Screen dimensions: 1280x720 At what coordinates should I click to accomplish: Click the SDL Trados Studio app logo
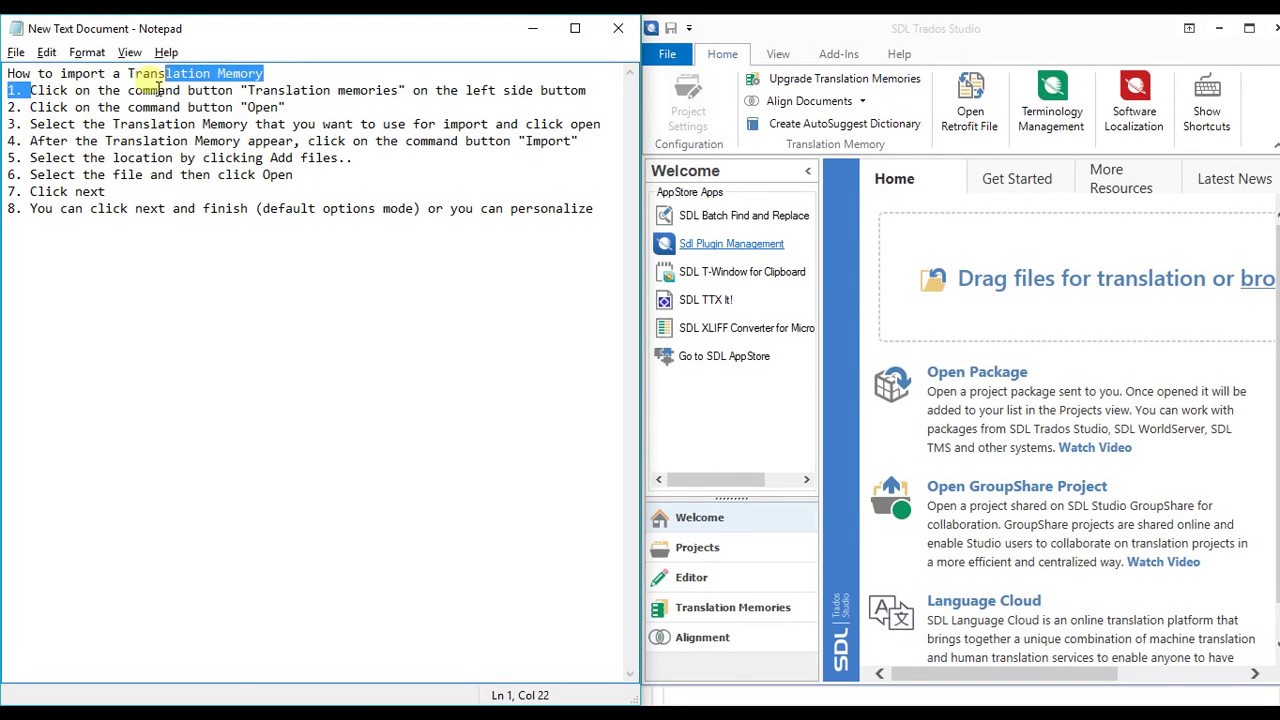point(651,28)
